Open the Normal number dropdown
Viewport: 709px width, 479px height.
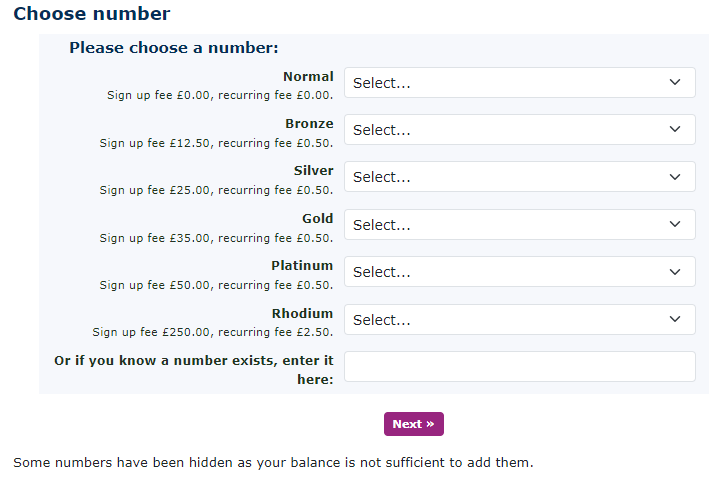coord(519,83)
